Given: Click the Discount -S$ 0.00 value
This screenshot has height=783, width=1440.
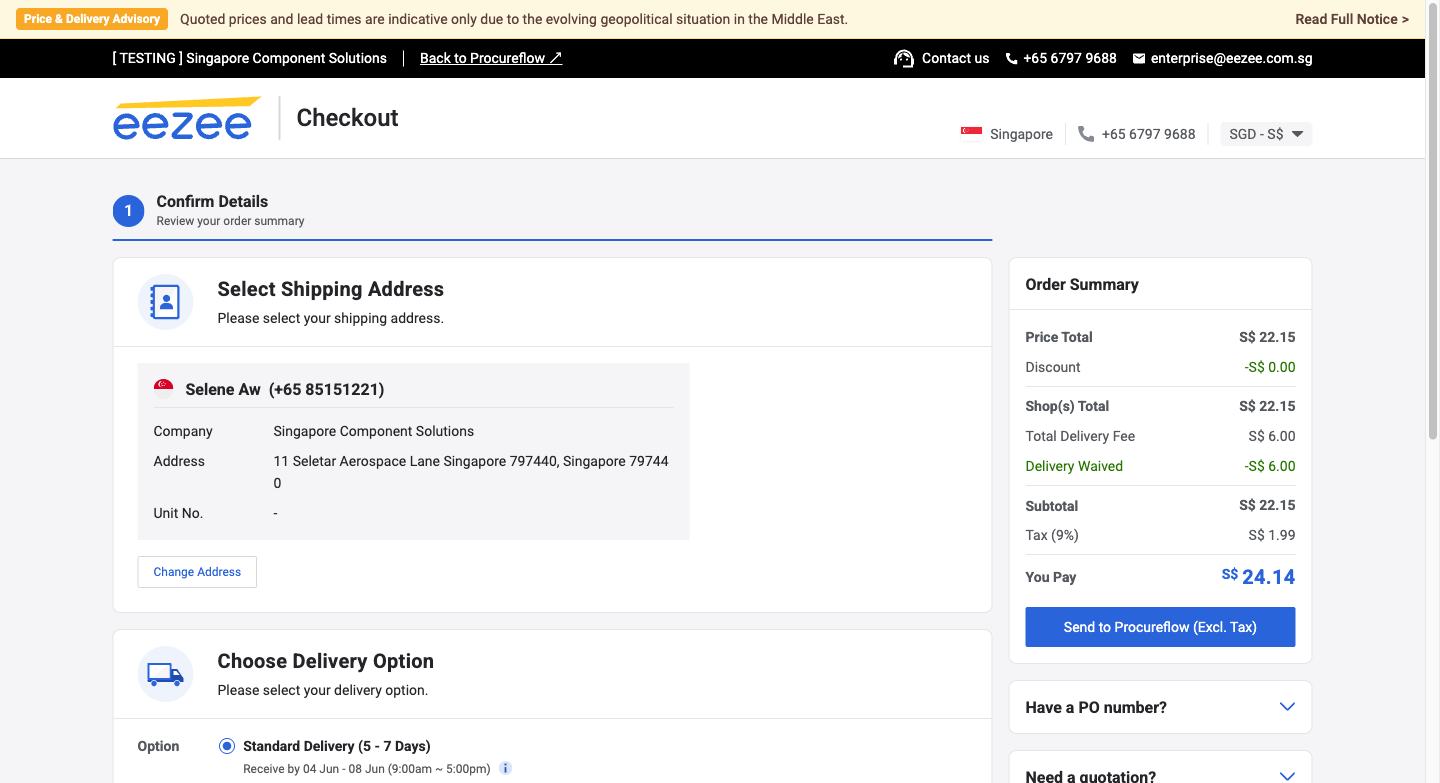Looking at the screenshot, I should coord(1270,367).
